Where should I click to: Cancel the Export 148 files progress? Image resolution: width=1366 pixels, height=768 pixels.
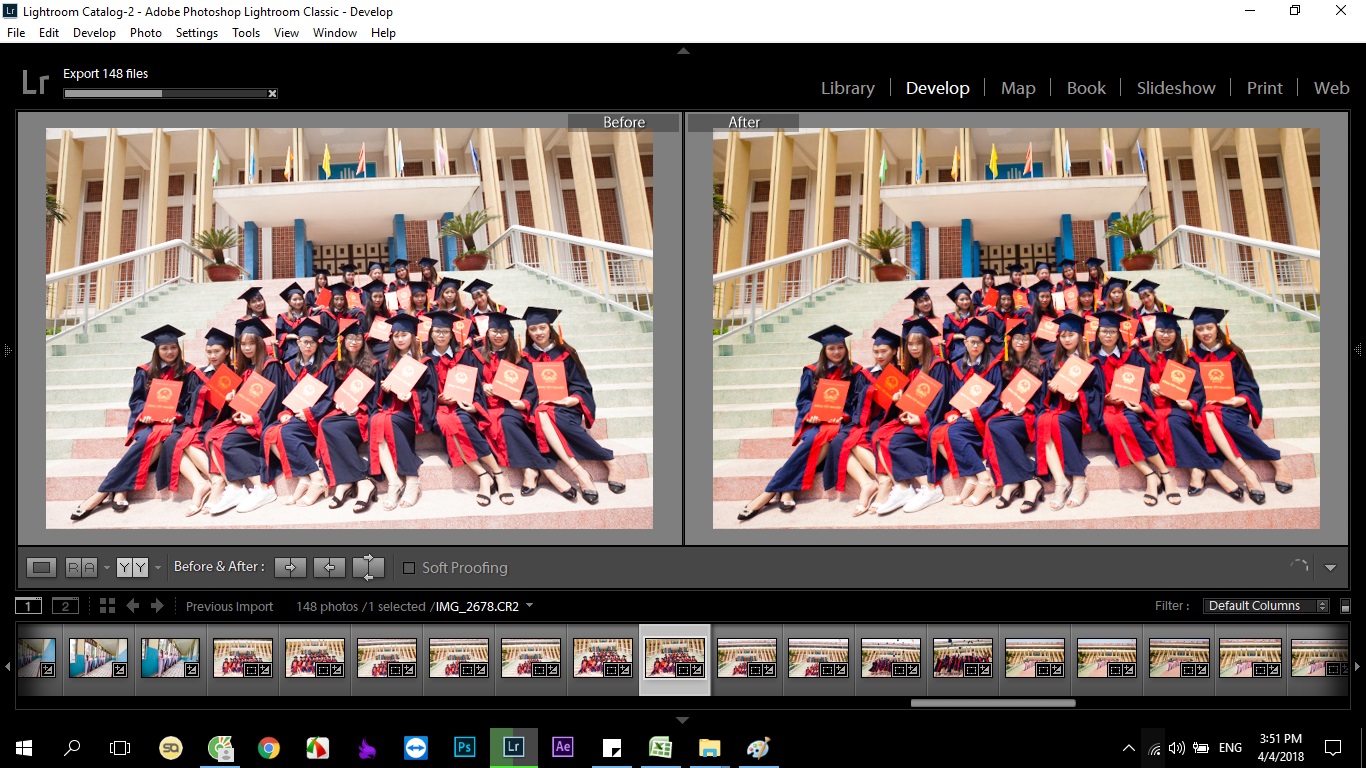272,94
